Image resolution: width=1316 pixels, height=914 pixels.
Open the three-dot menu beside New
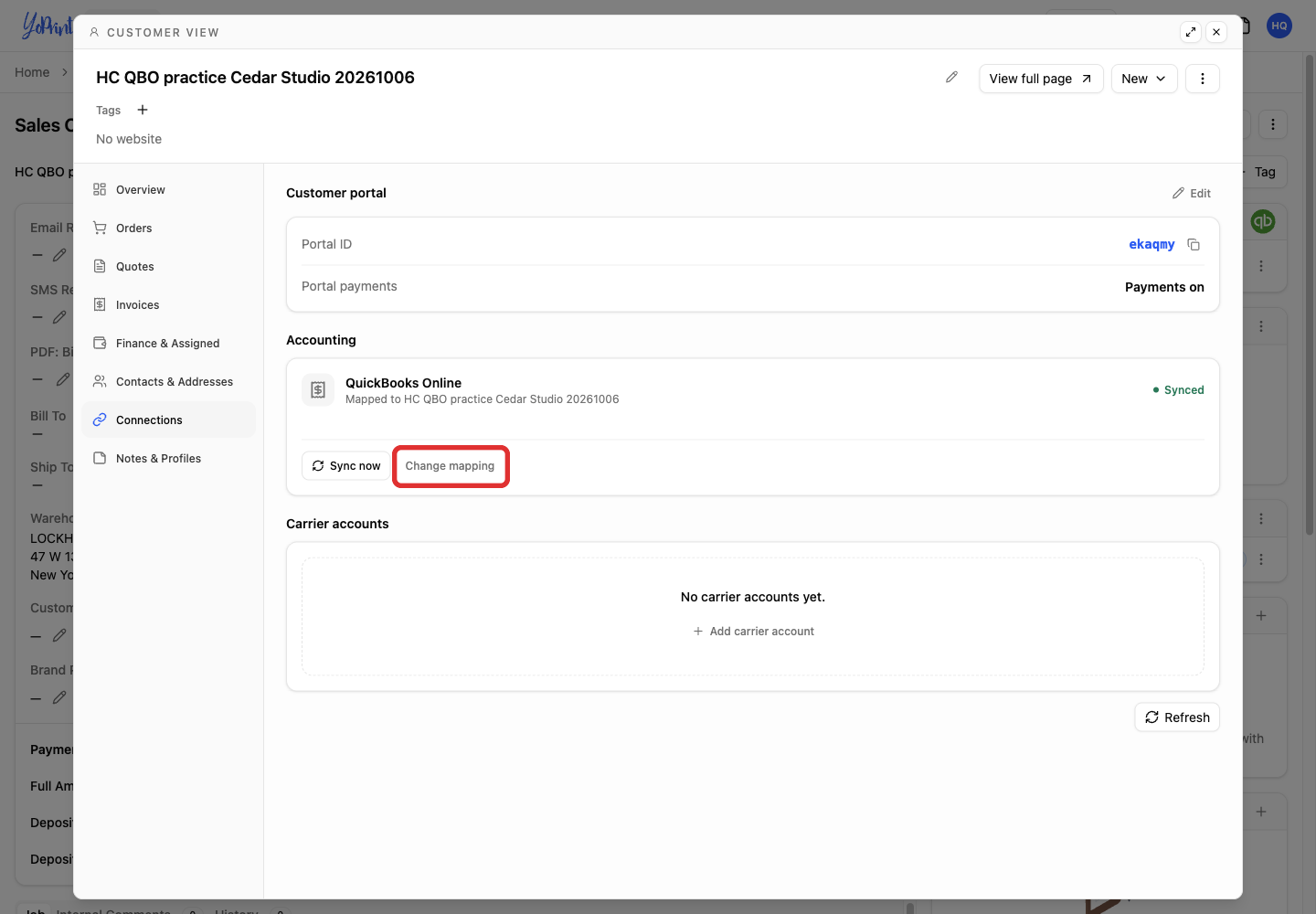click(x=1203, y=79)
